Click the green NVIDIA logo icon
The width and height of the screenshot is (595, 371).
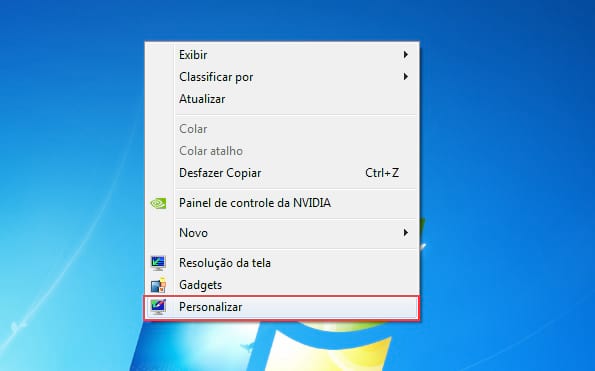tap(158, 203)
